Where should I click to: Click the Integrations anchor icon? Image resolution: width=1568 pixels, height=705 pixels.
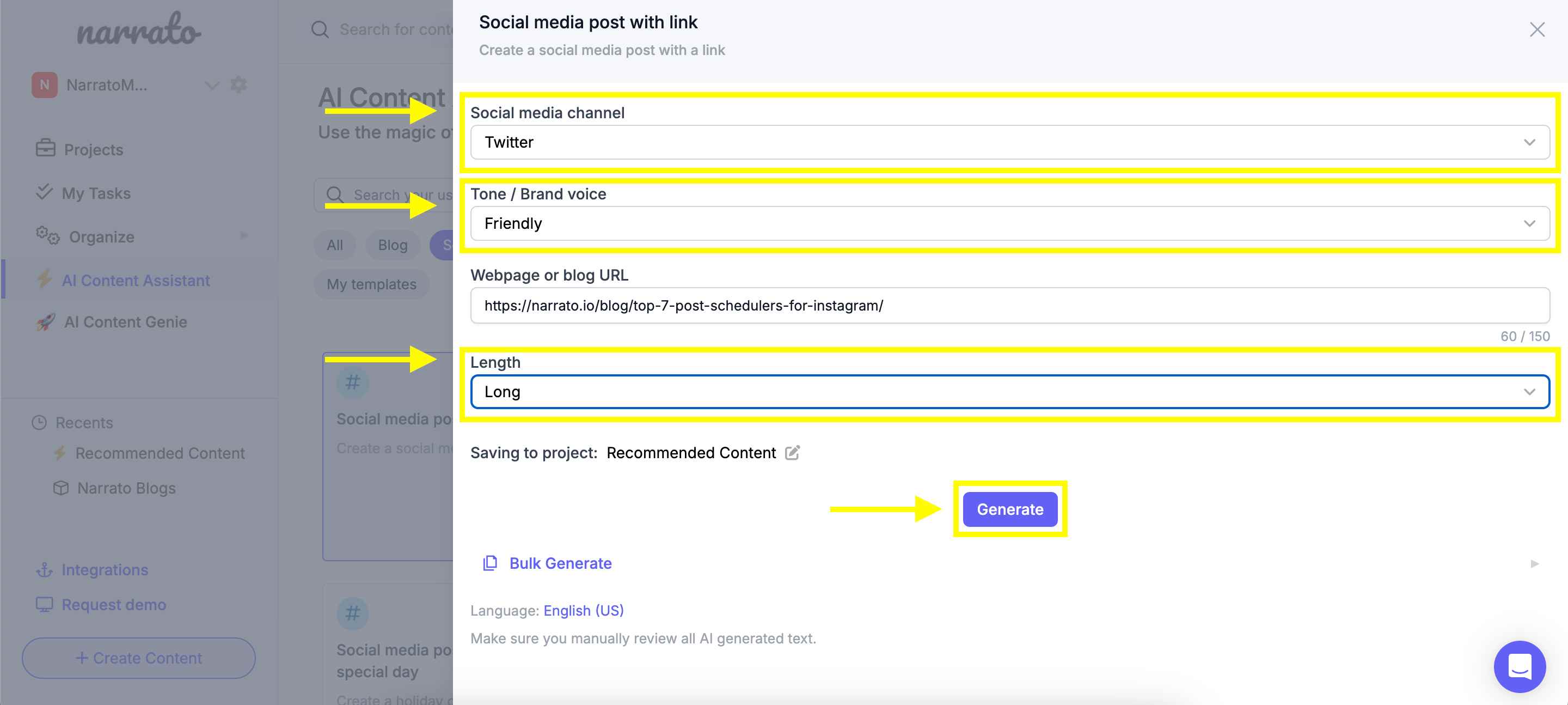click(44, 570)
